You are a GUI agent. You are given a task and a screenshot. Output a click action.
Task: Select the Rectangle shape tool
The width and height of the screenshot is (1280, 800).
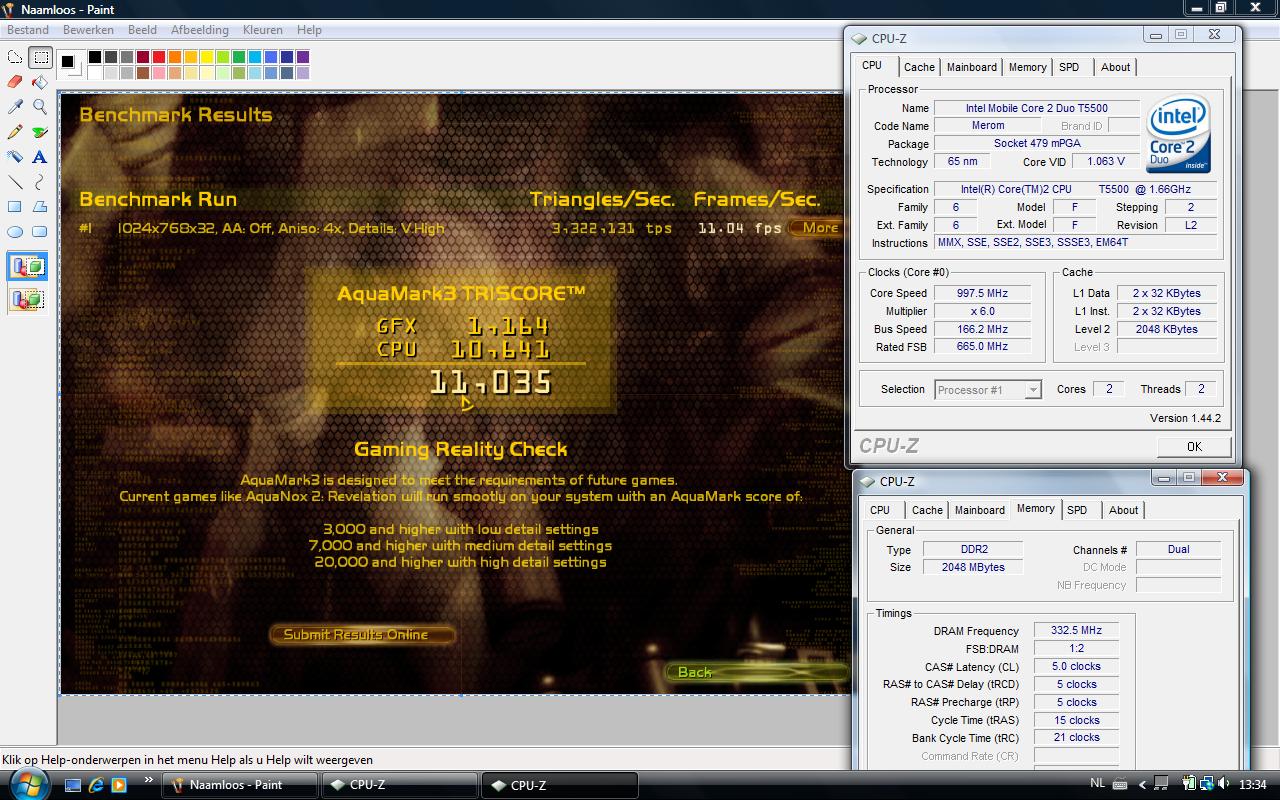click(15, 207)
